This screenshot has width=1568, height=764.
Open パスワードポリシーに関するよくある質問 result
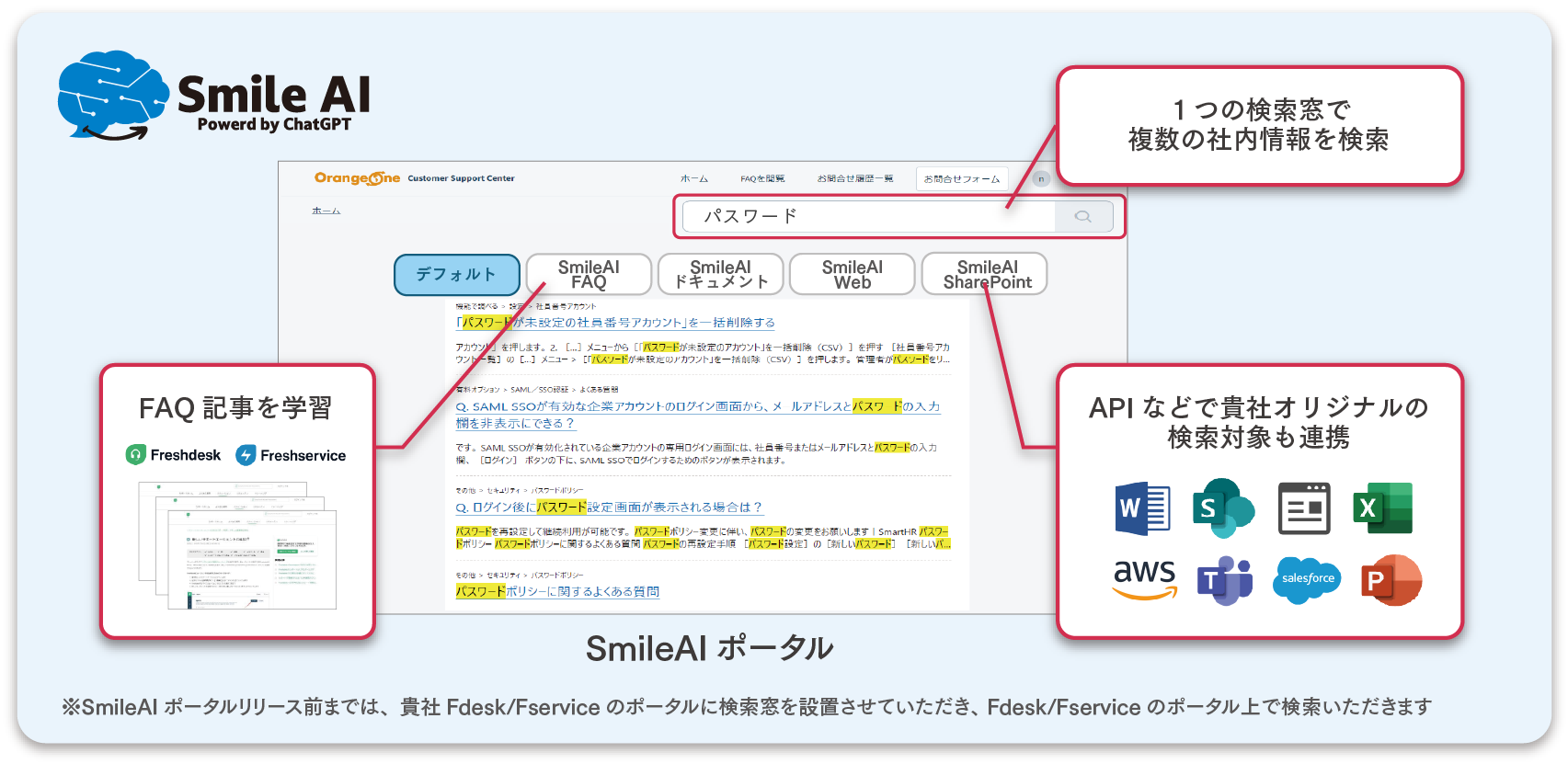[x=557, y=591]
